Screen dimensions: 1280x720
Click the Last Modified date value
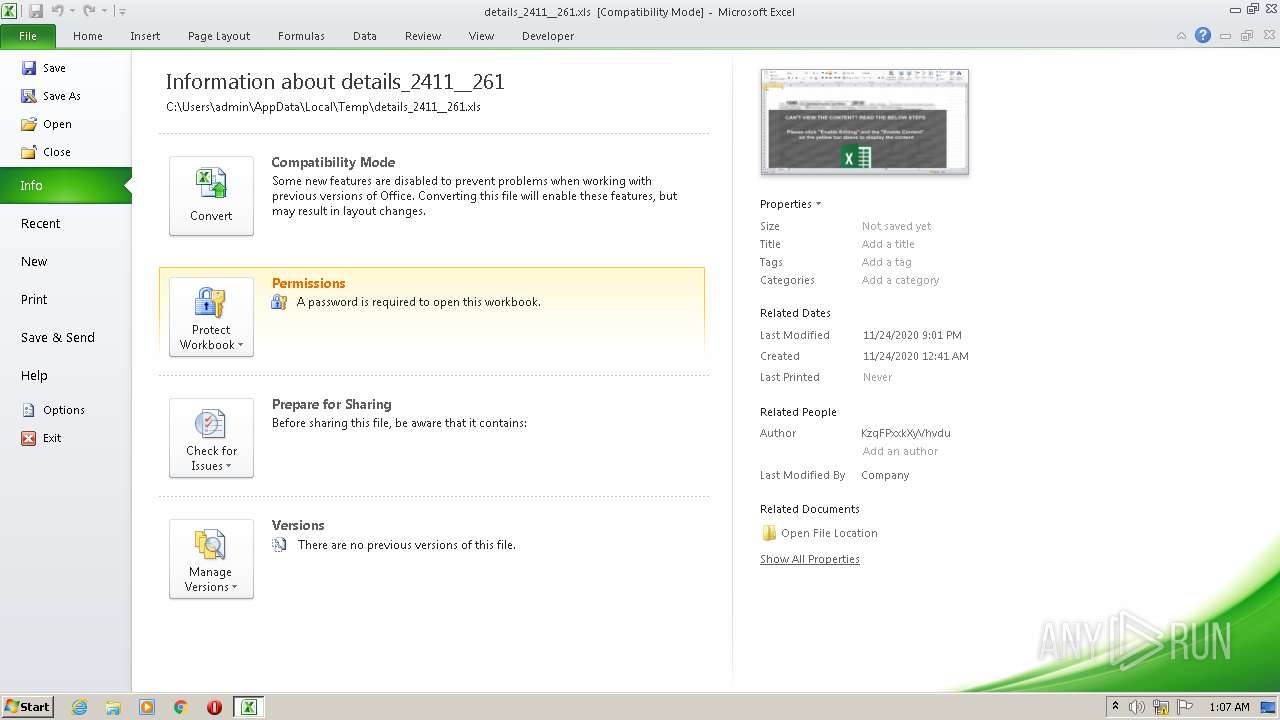coord(912,335)
